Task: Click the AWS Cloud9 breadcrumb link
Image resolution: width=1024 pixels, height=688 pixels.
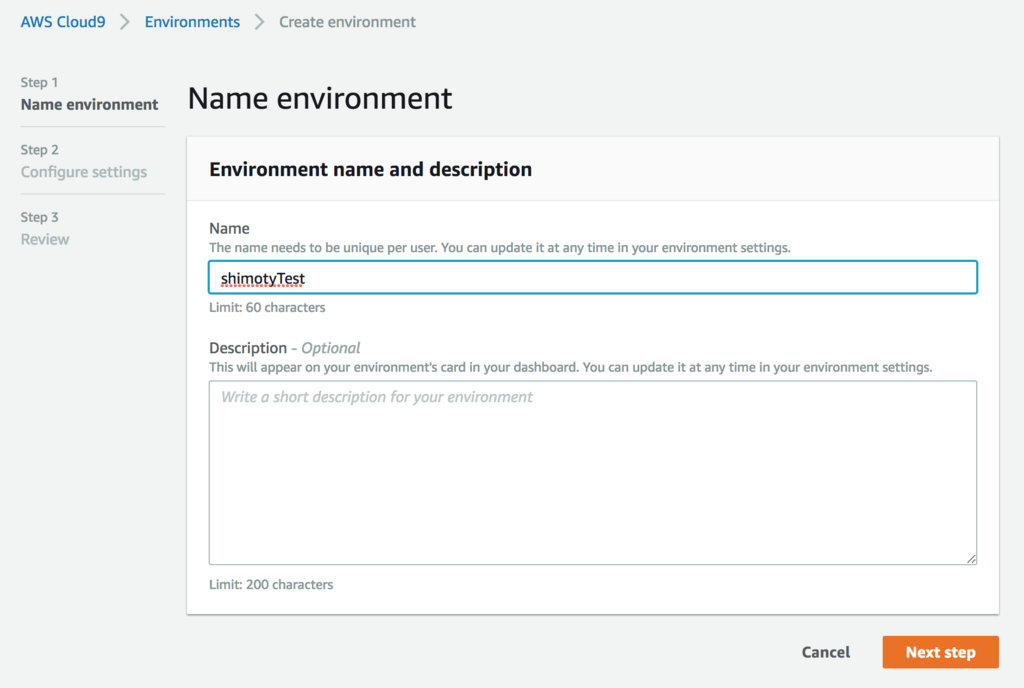Action: point(63,21)
